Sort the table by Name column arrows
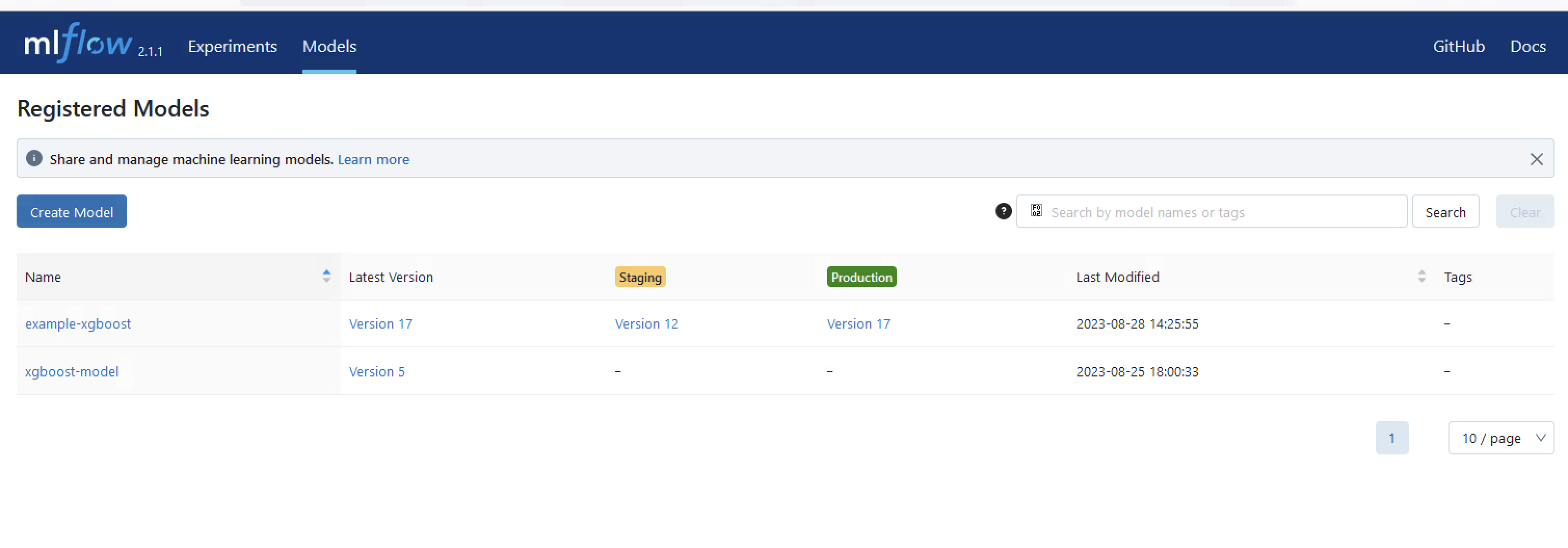The height and width of the screenshot is (548, 1568). (326, 277)
